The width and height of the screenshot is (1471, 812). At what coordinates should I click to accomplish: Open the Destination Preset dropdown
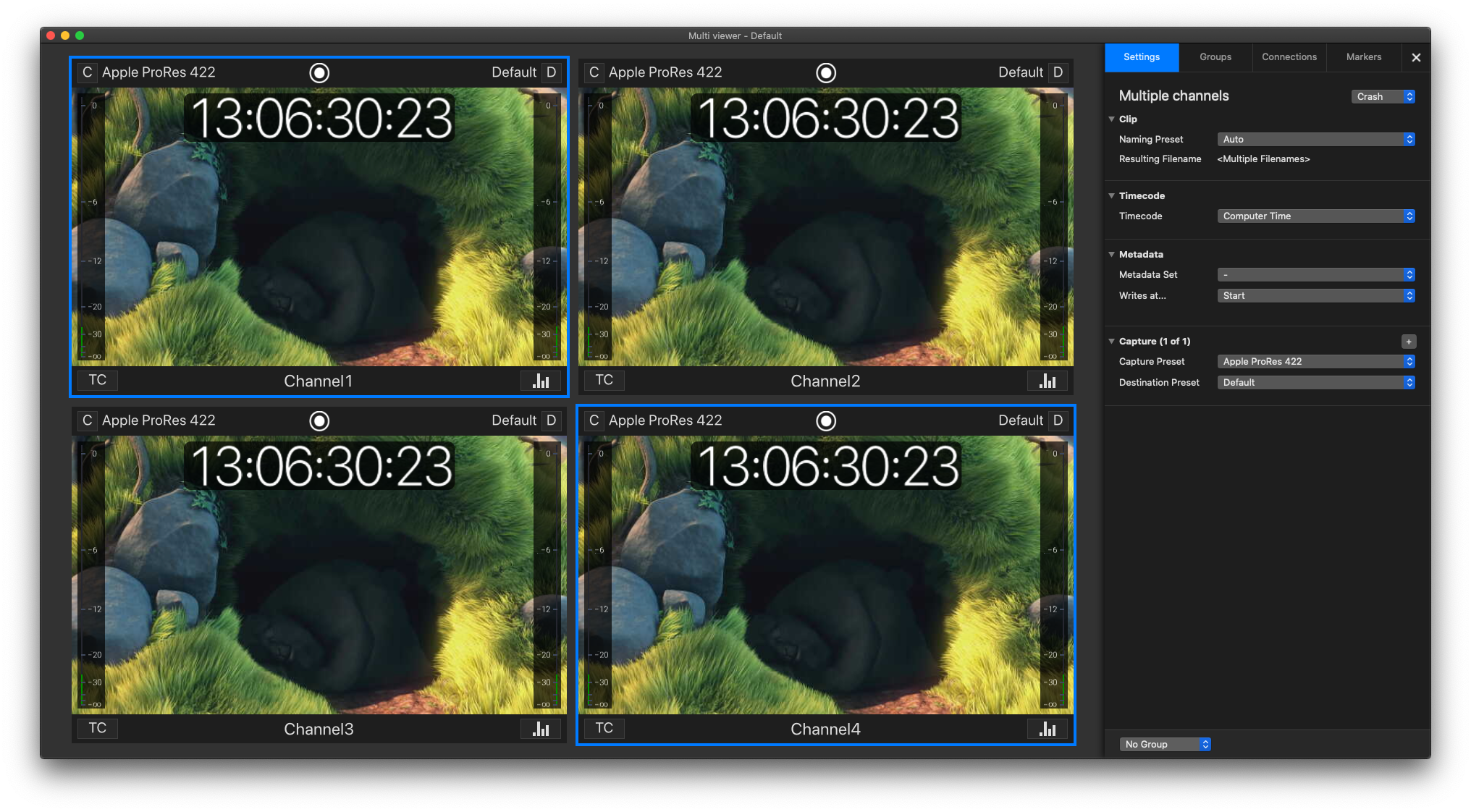[x=1316, y=382]
